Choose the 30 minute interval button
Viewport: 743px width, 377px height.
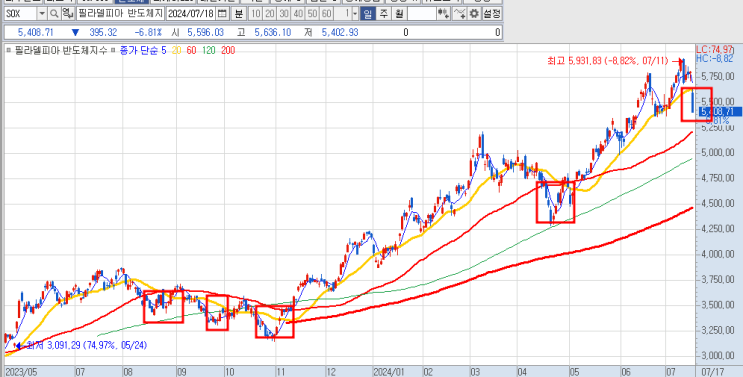284,14
